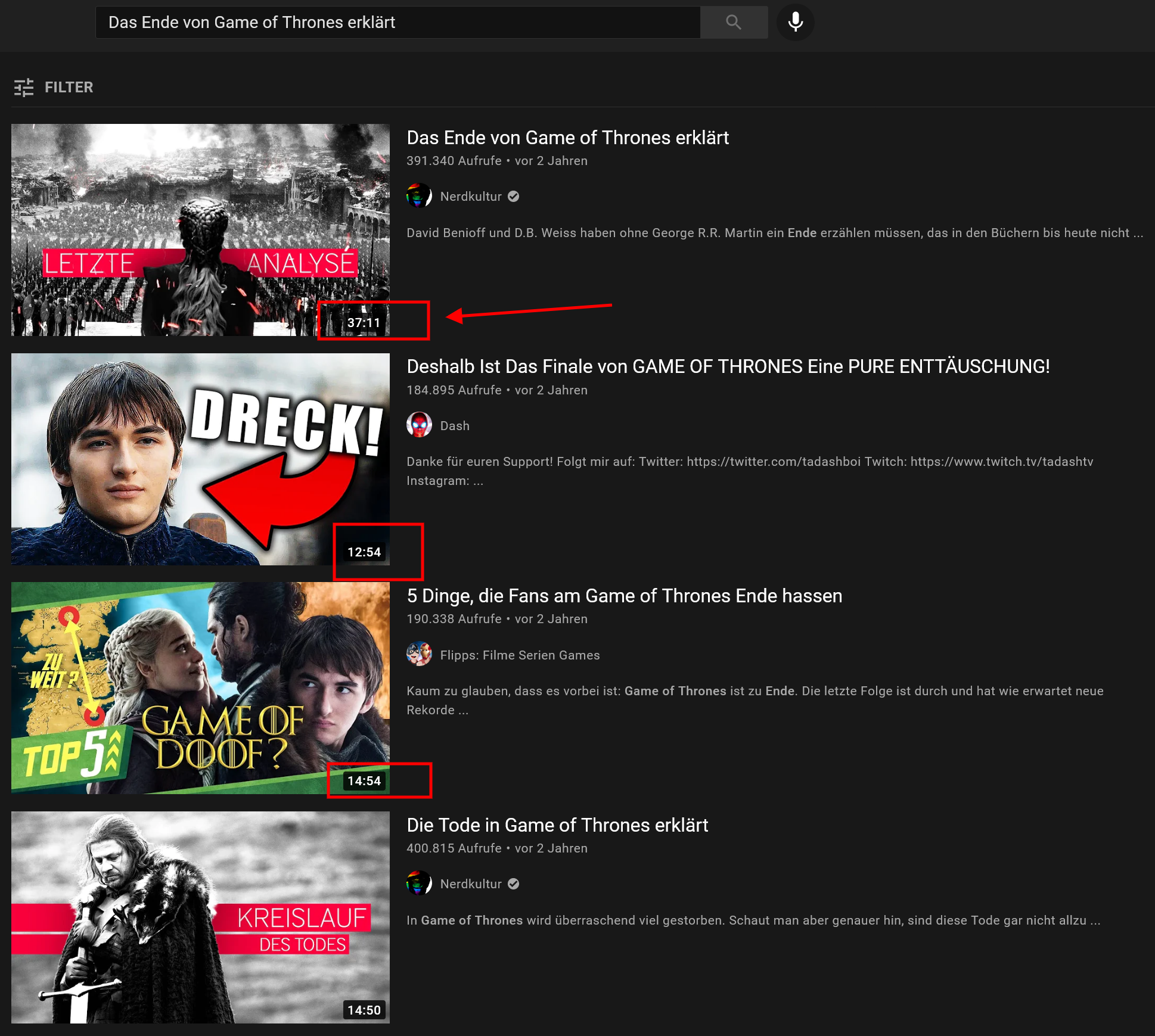Expand the FILTER label menu
The height and width of the screenshot is (1036, 1155).
pos(69,88)
